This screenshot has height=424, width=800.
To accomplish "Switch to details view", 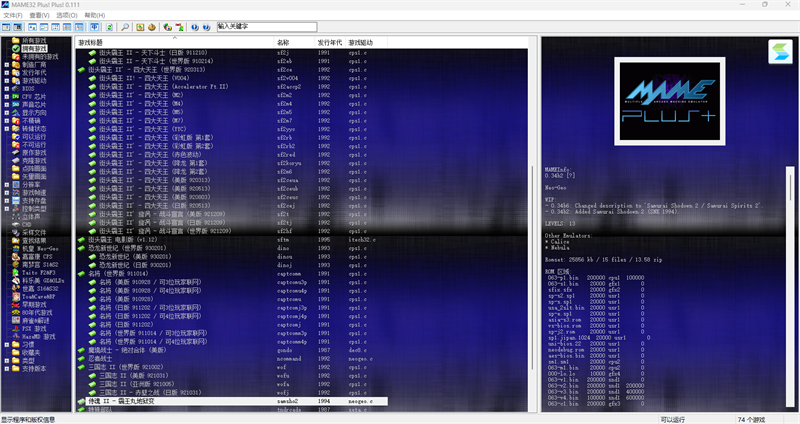I will tap(67, 27).
